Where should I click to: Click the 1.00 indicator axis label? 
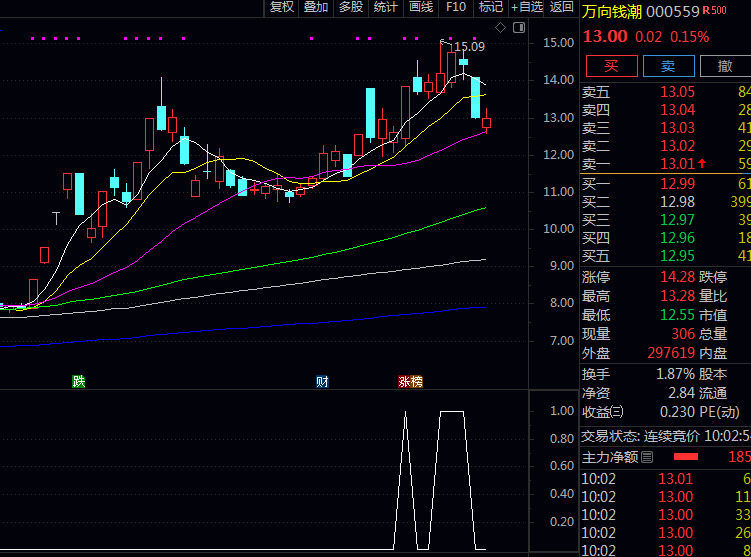click(x=562, y=411)
